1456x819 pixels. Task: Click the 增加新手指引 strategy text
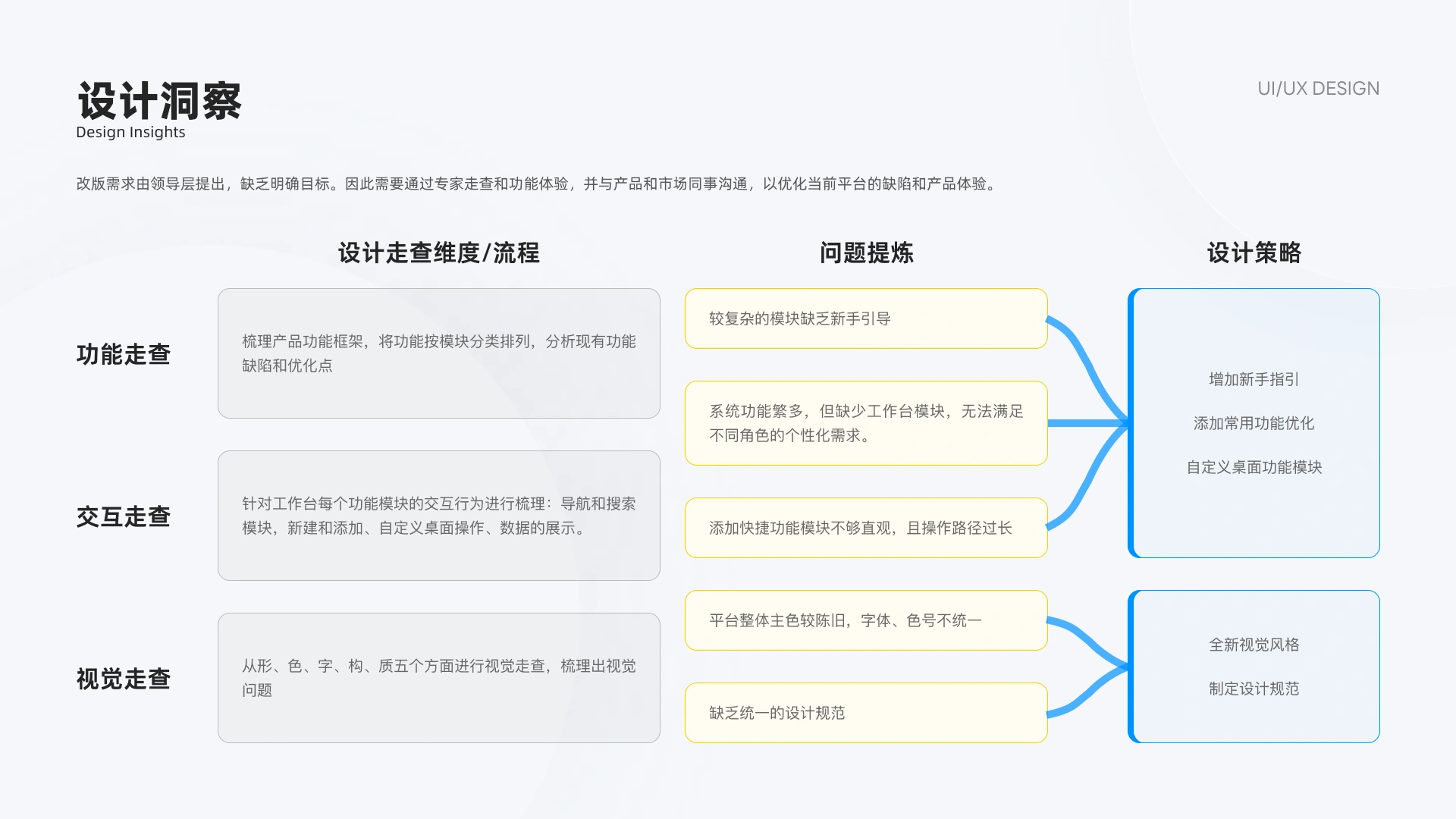tap(1254, 379)
